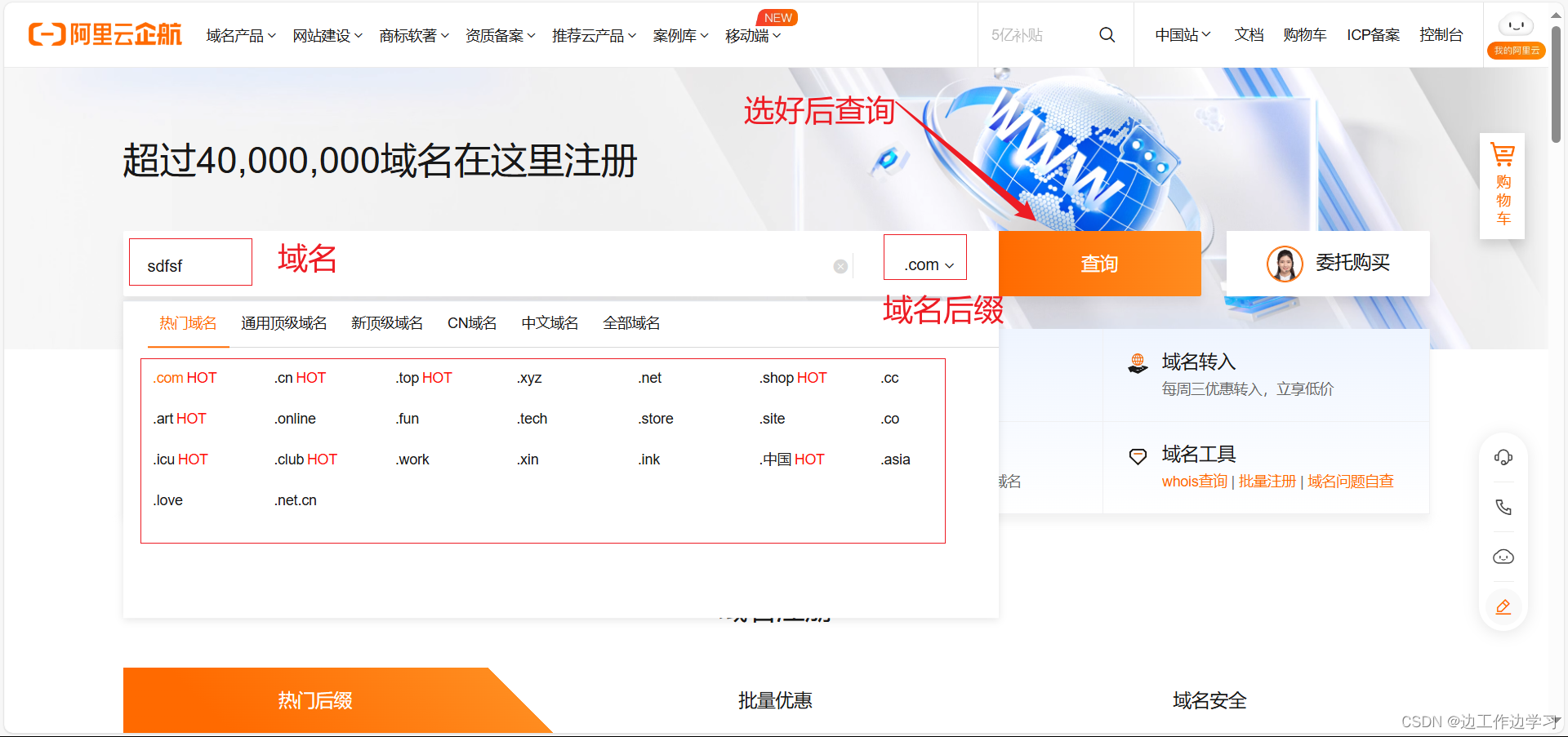This screenshot has height=737, width=1568.
Task: Click the 域名问题自查 link
Action: [1351, 482]
